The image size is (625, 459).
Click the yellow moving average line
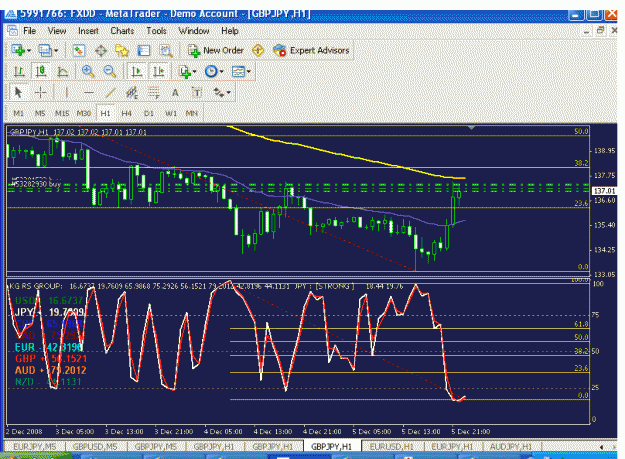(x=346, y=155)
